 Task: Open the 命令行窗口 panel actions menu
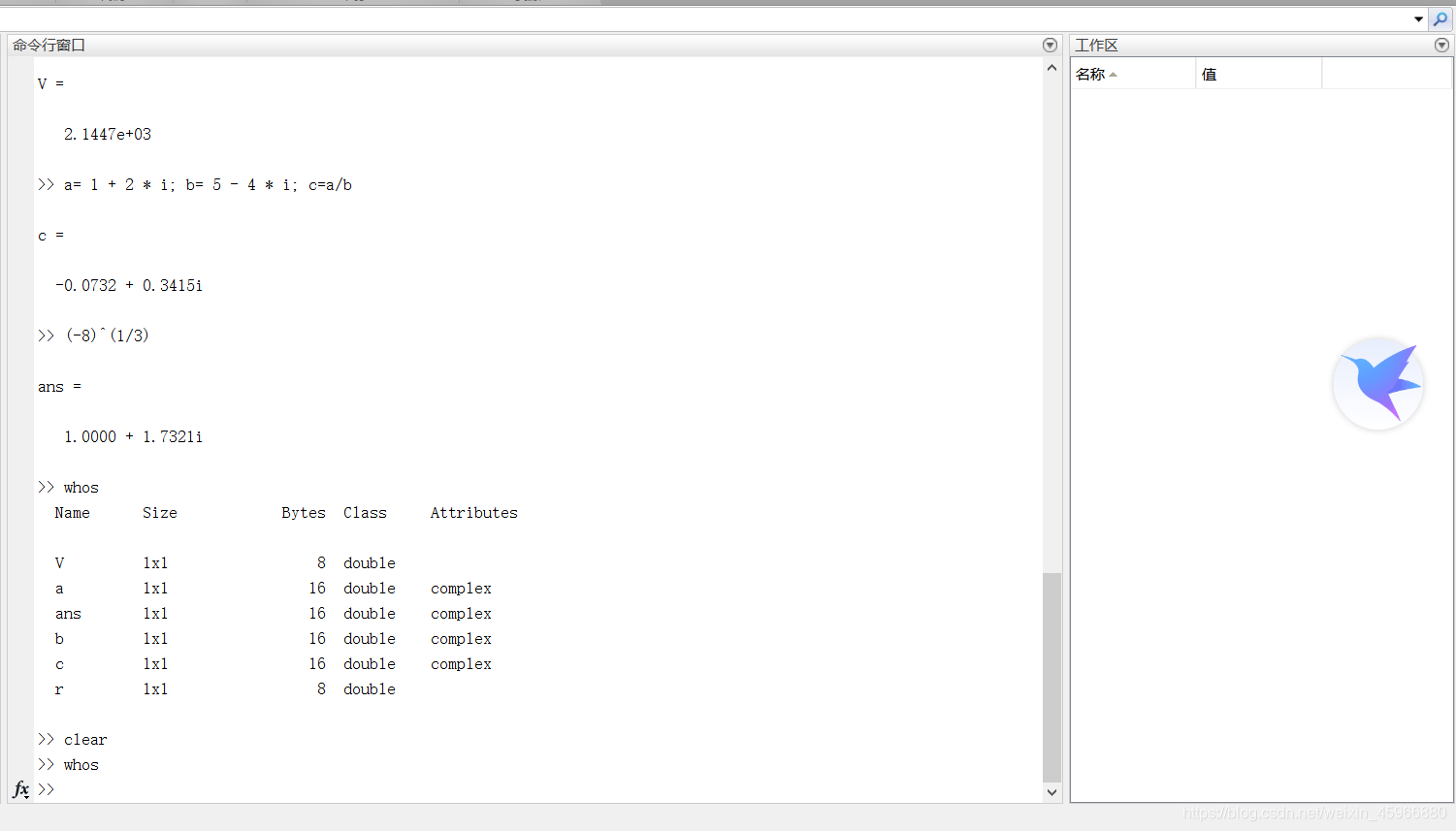coord(1050,46)
